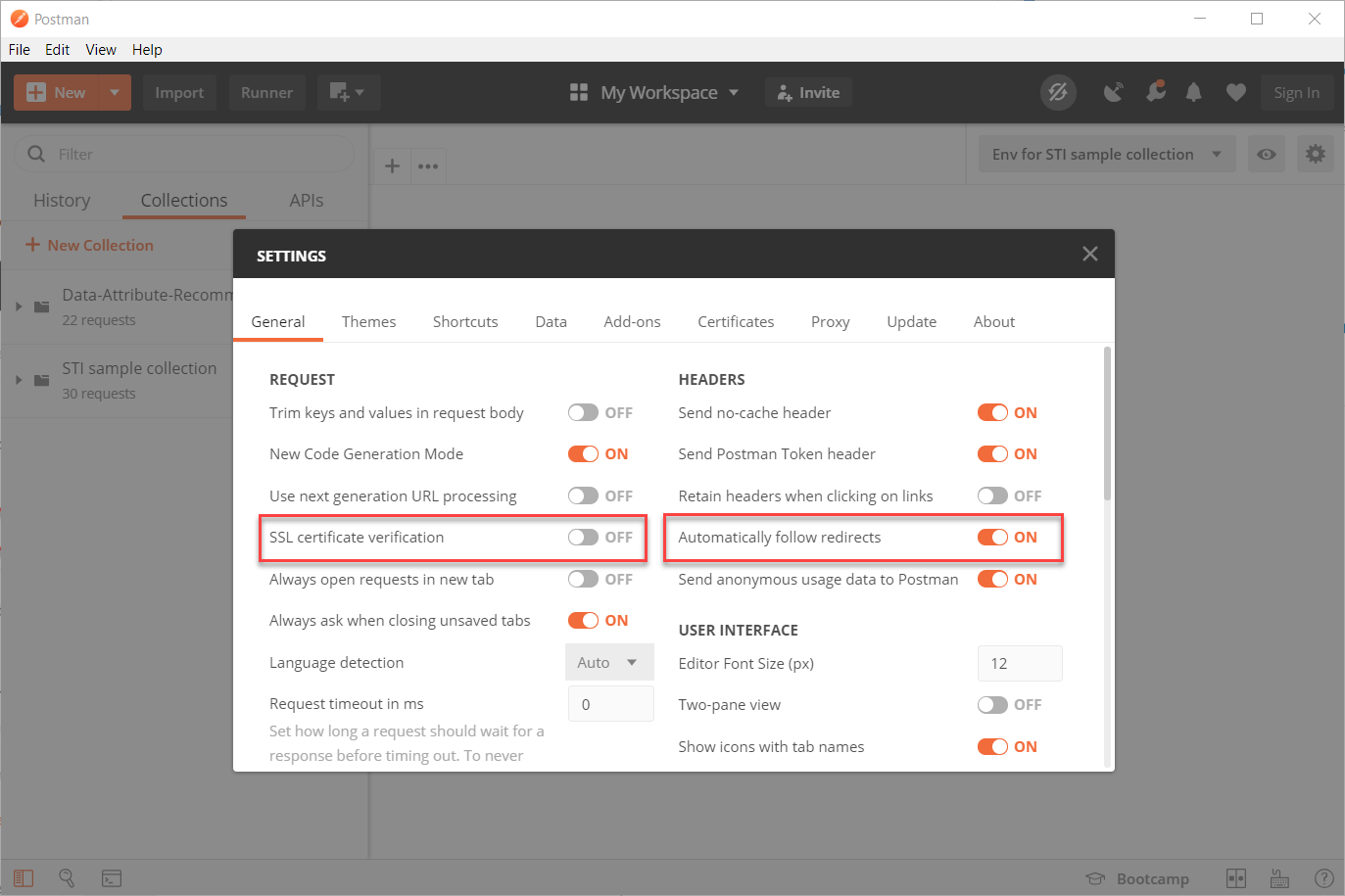This screenshot has width=1345, height=896.
Task: Click the workspace grid icon
Action: point(579,92)
